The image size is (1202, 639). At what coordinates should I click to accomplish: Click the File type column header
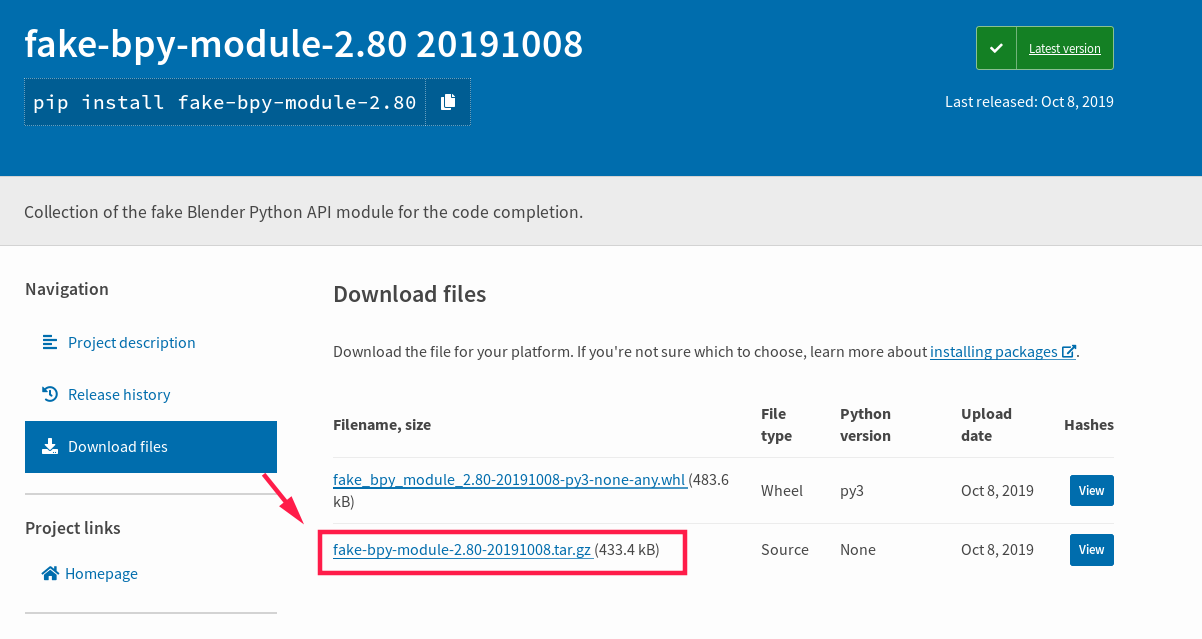click(776, 425)
